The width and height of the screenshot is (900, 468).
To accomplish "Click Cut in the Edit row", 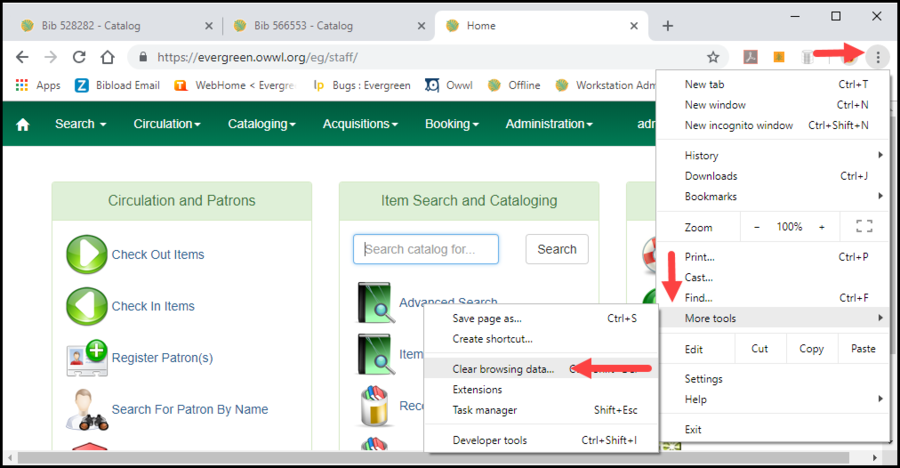I will 759,349.
